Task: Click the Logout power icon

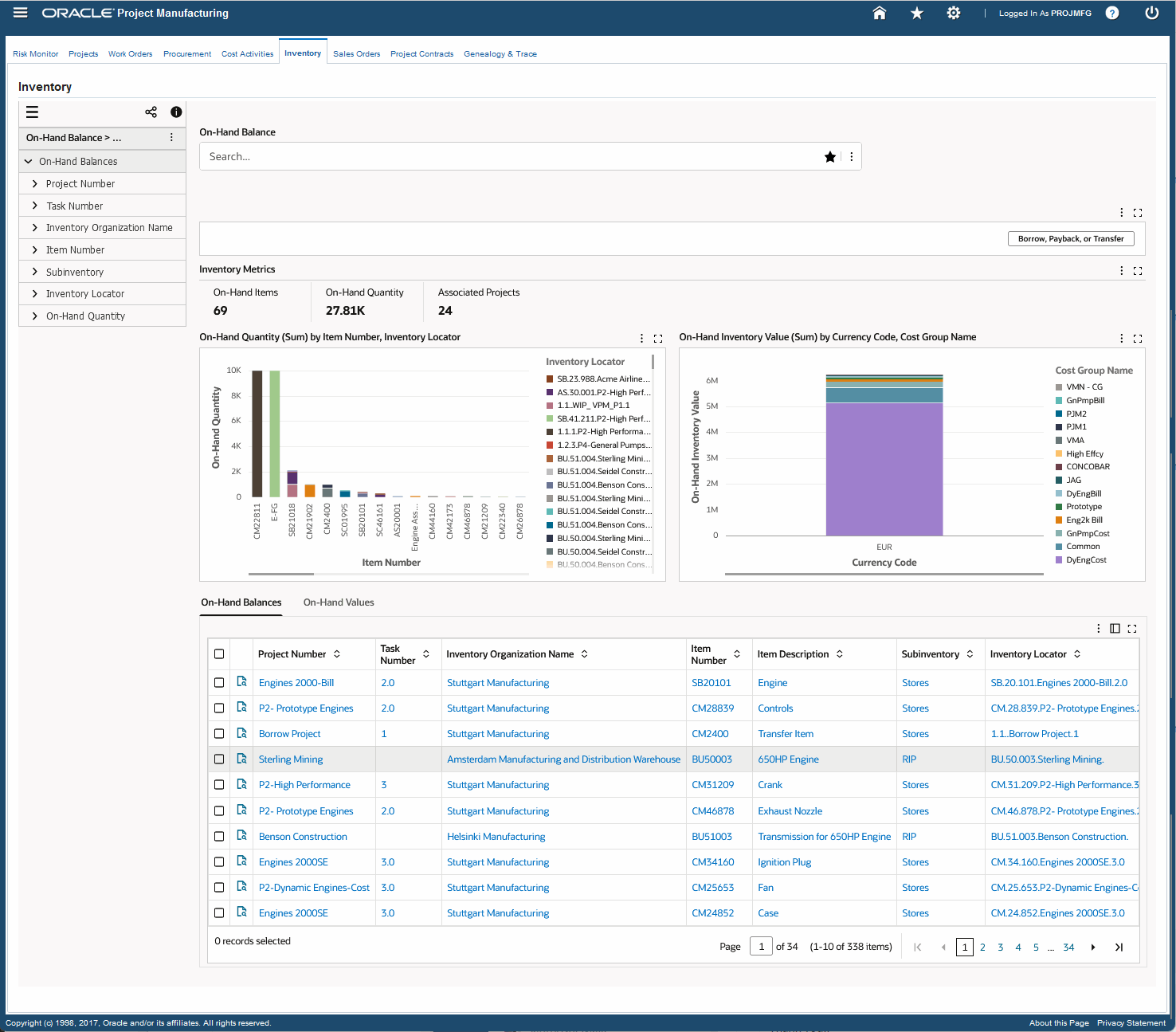Action: (x=1152, y=13)
